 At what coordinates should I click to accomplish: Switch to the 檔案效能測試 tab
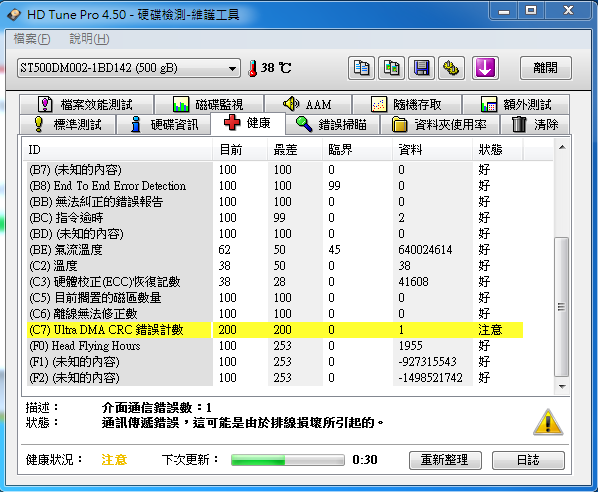pyautogui.click(x=86, y=104)
